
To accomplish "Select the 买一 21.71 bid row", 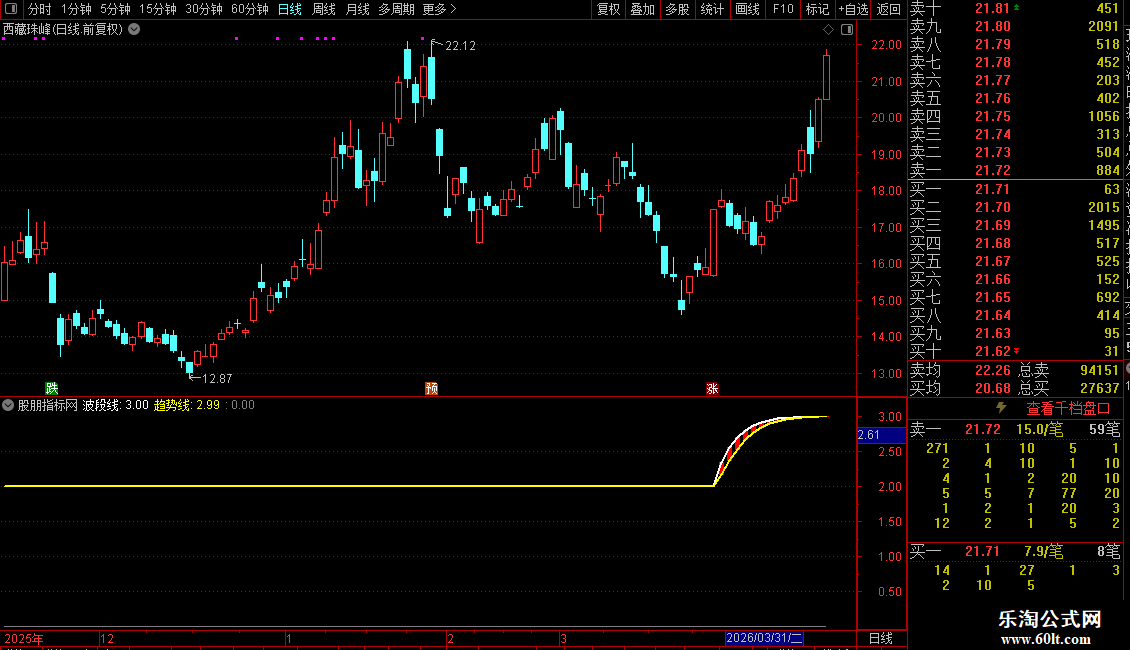I will point(1015,190).
